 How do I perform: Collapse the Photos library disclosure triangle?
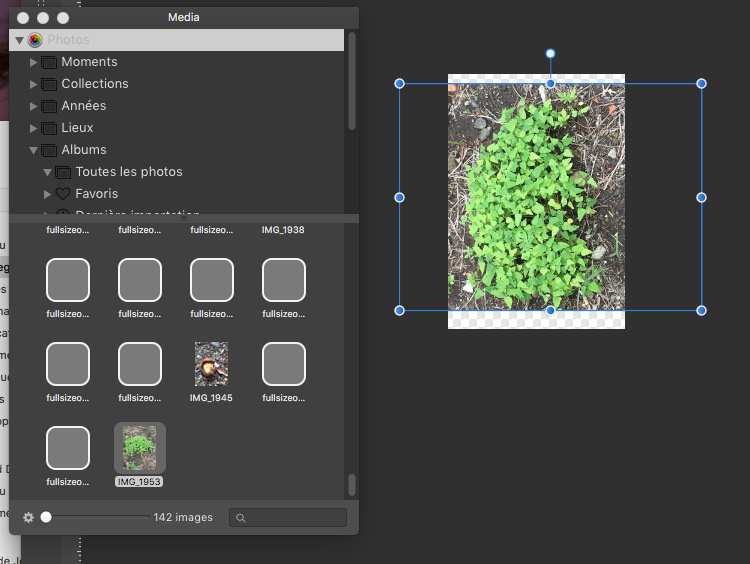(20, 40)
